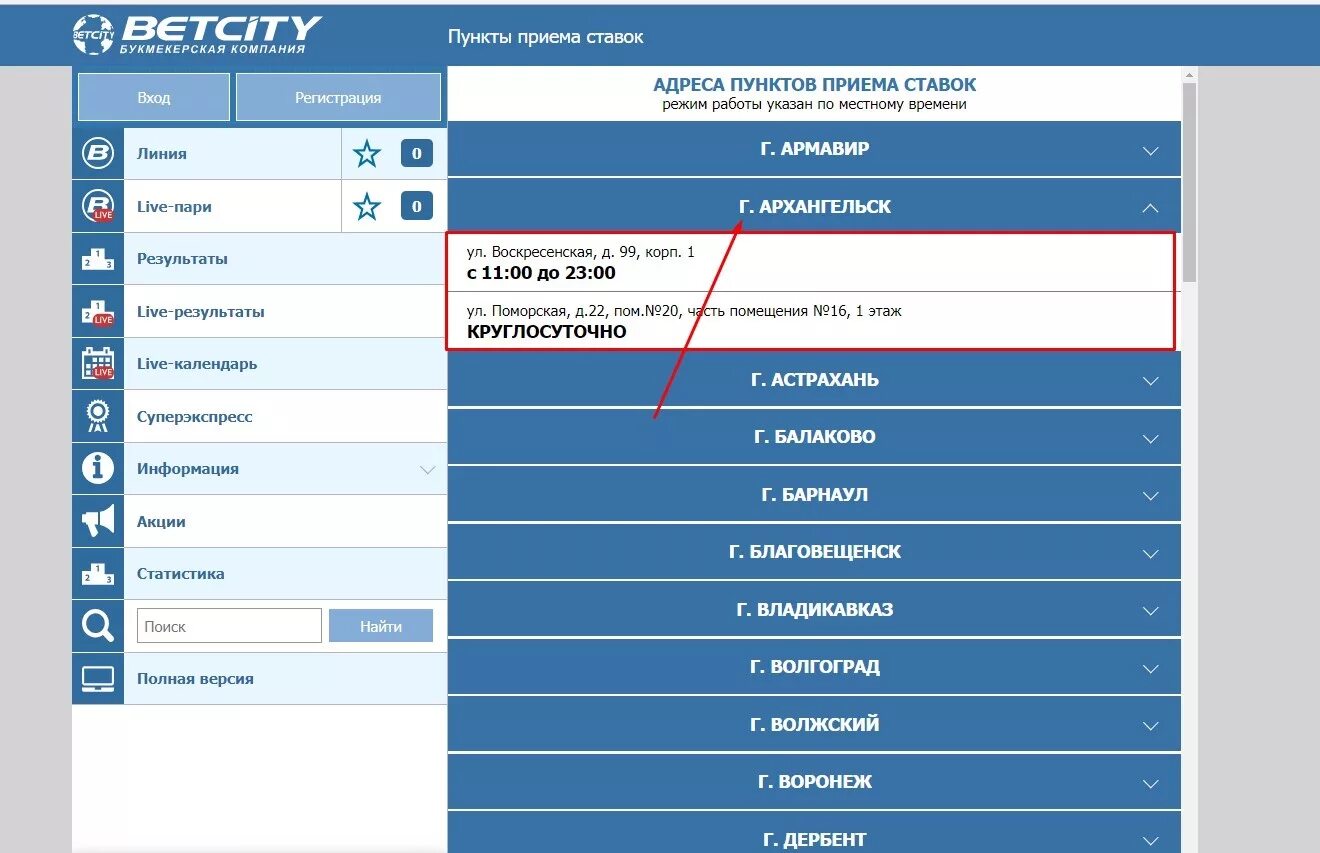Click the counter badge in Live-пари row
The width and height of the screenshot is (1320, 853).
coord(417,207)
